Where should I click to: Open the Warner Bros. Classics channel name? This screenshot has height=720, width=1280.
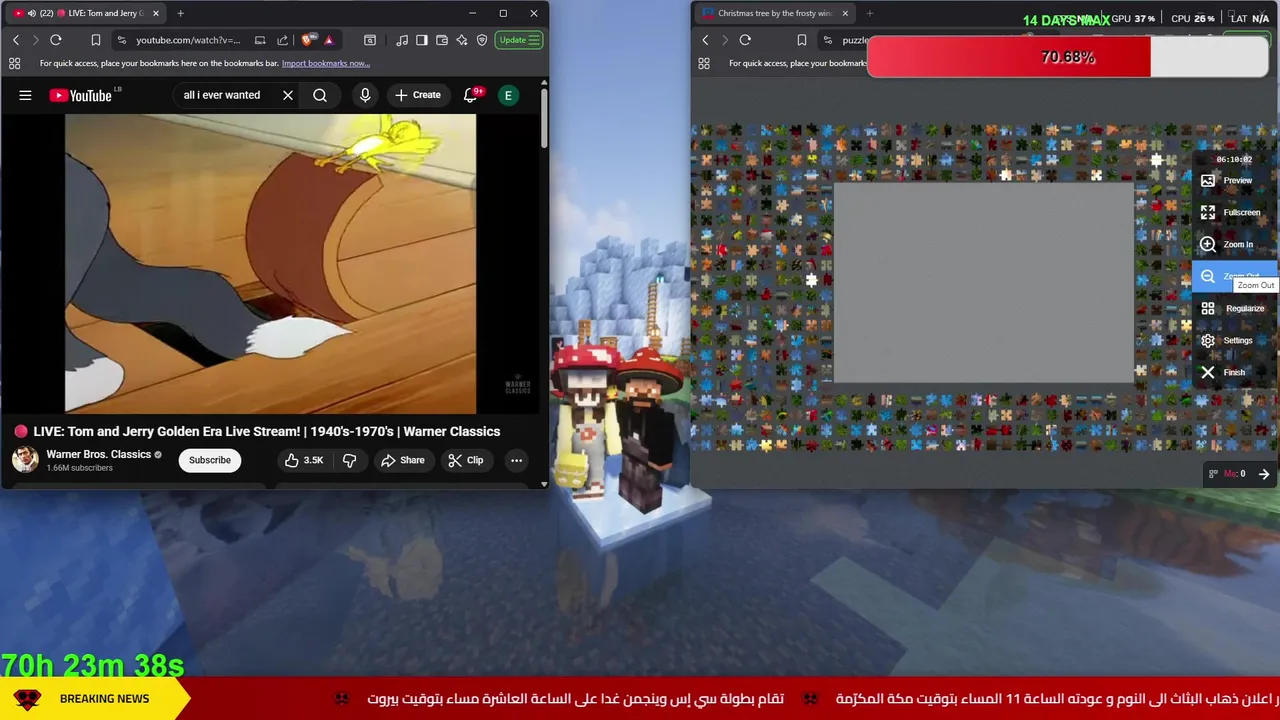tap(98, 454)
